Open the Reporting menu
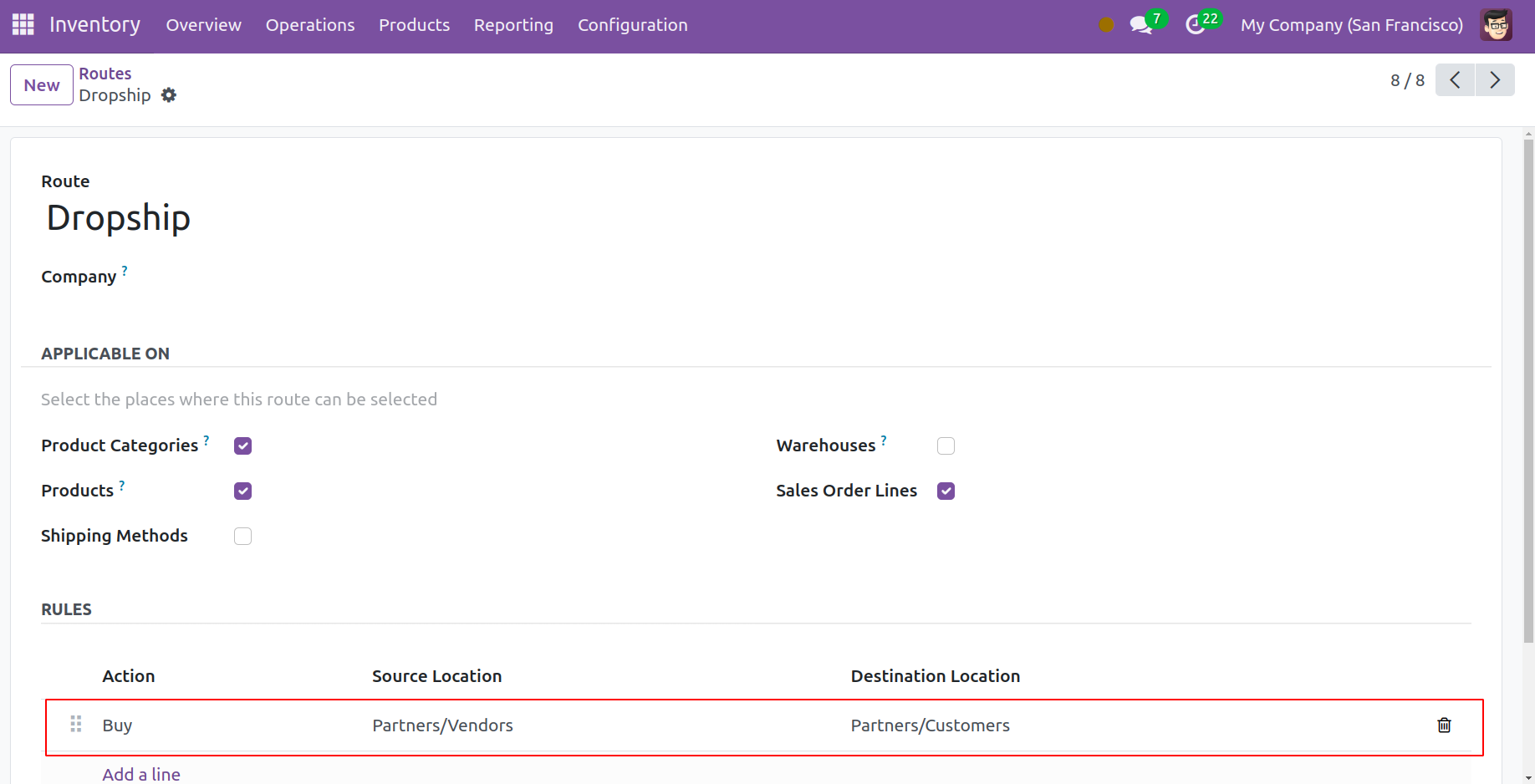1535x784 pixels. 513,25
